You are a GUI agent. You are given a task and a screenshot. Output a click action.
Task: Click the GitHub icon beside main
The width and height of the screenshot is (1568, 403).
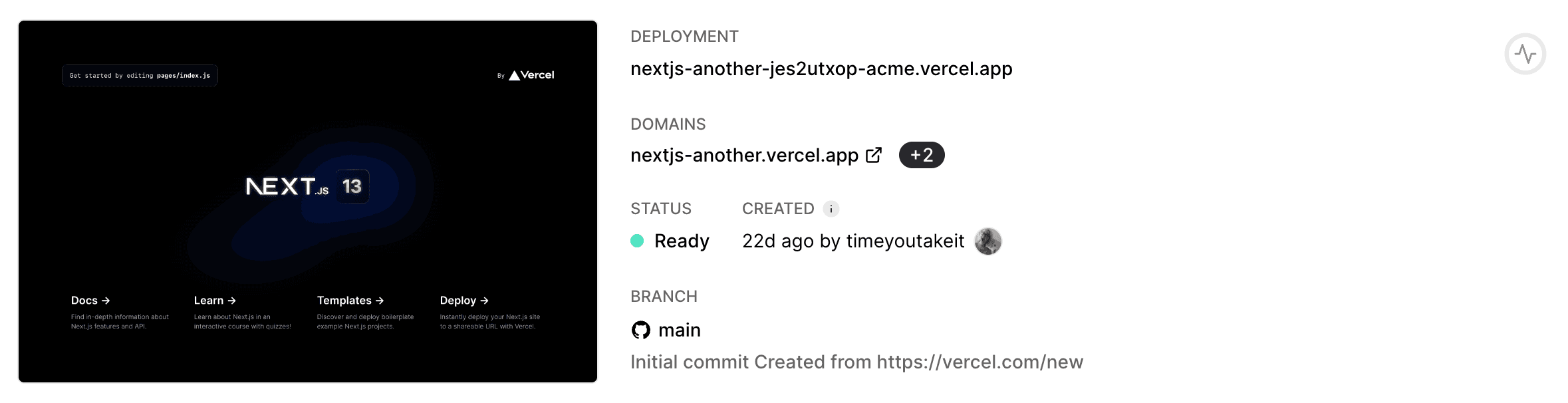pyautogui.click(x=640, y=330)
